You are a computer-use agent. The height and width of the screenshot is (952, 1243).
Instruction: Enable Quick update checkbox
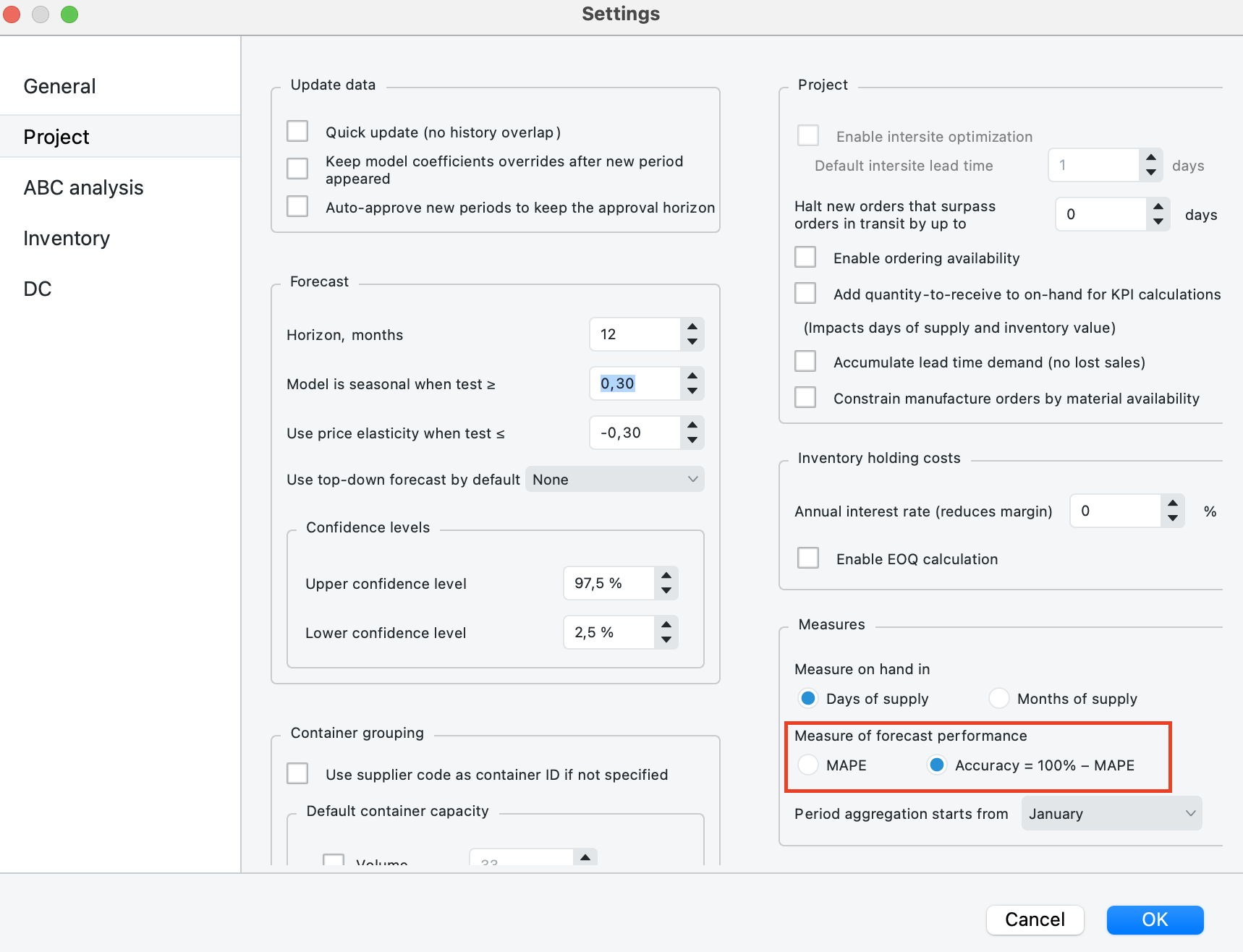point(297,132)
